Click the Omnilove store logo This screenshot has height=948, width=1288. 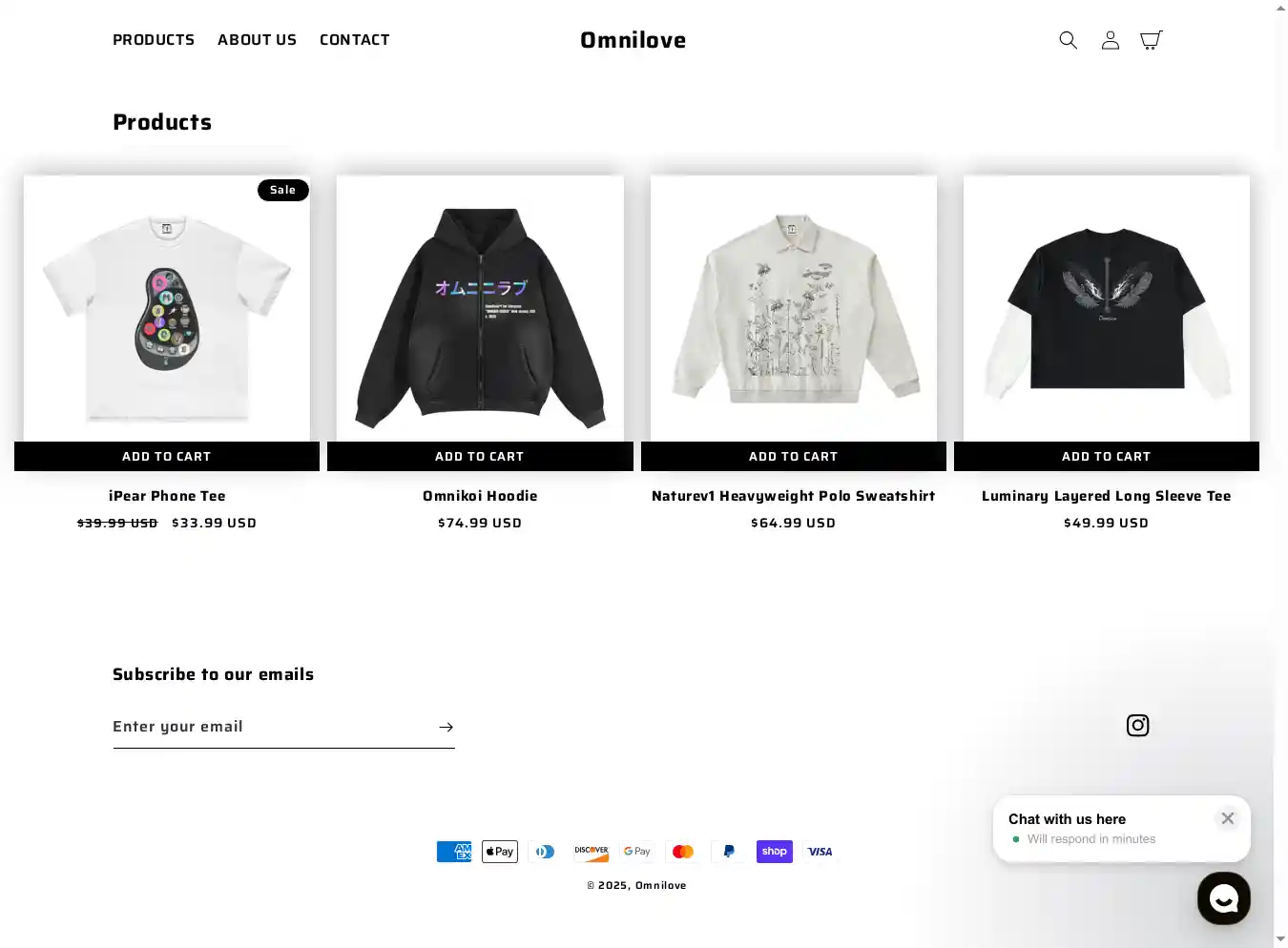click(634, 40)
